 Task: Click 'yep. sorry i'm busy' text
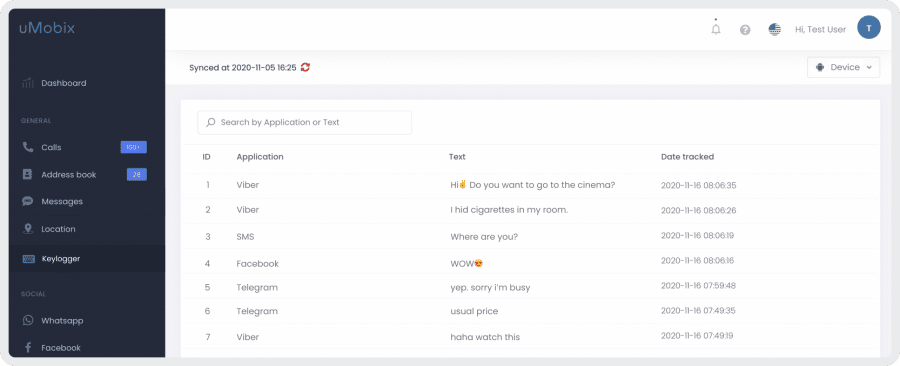490,287
